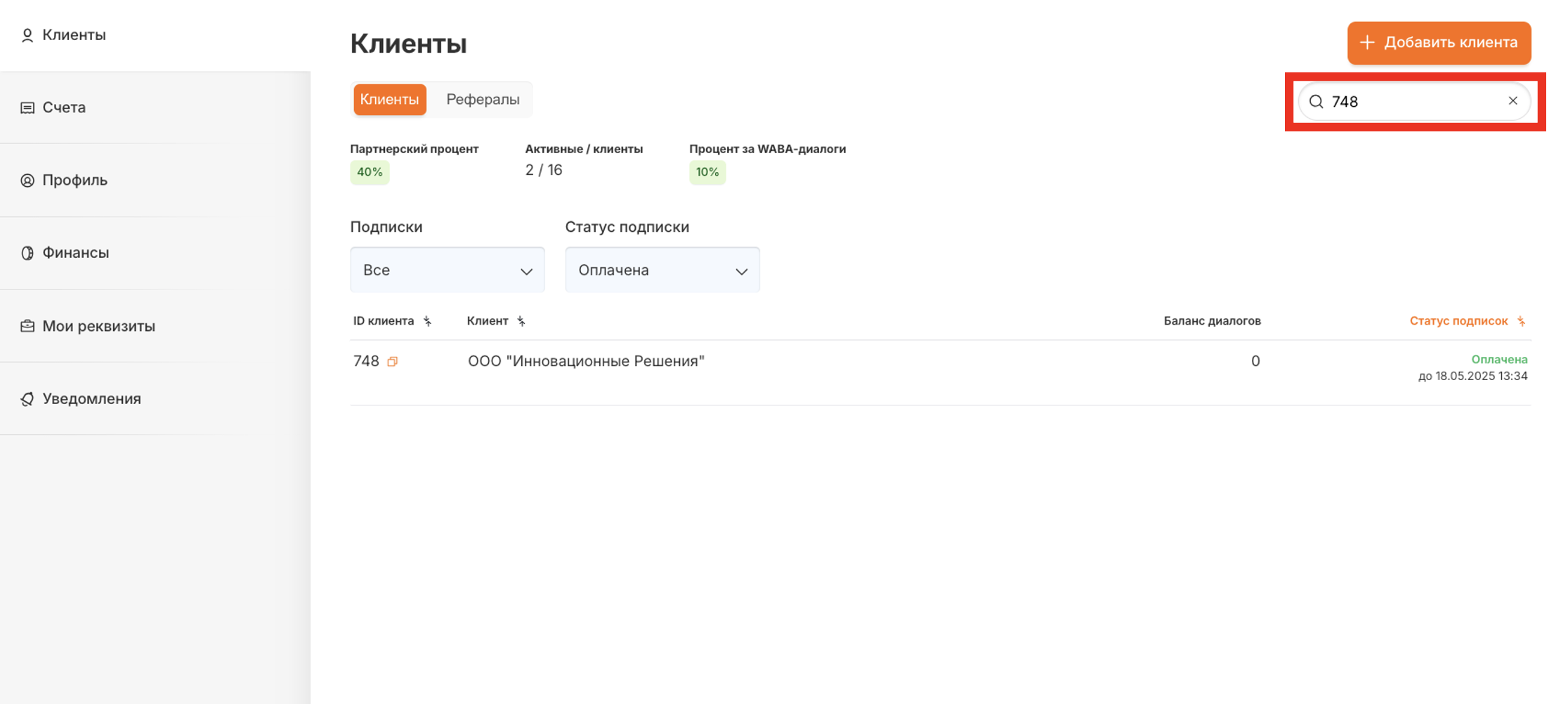Open Профиль section in sidebar
This screenshot has height=704, width=1568.
(74, 181)
